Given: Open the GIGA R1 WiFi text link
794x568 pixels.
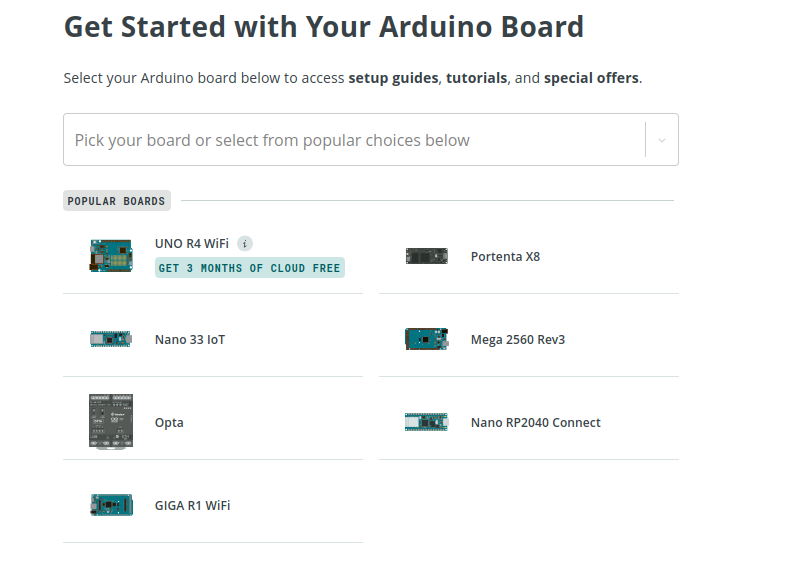Looking at the screenshot, I should (192, 506).
